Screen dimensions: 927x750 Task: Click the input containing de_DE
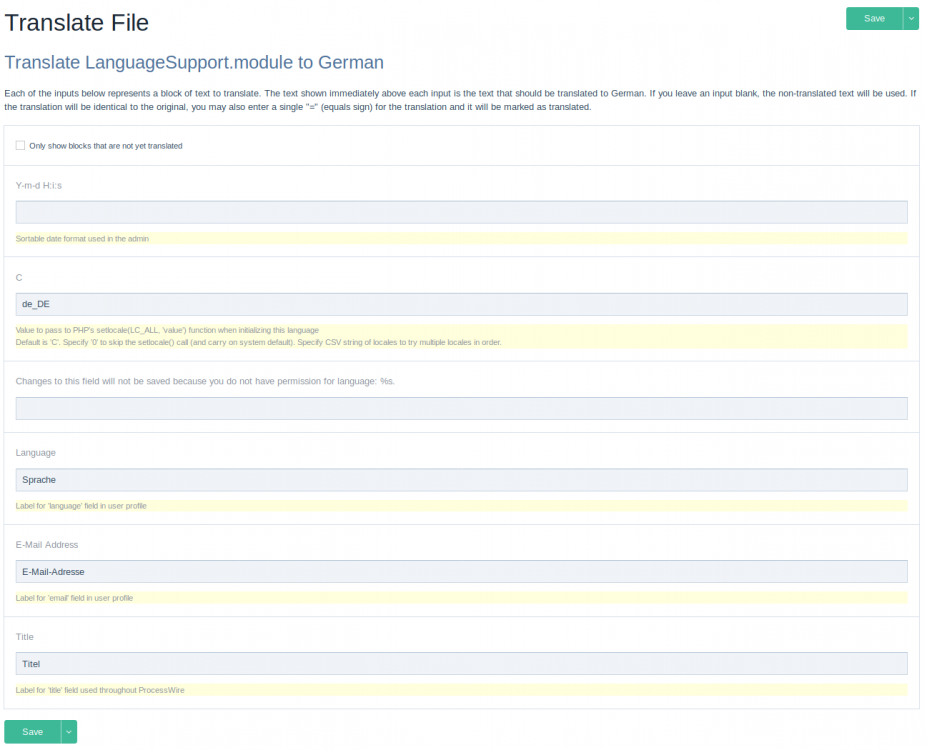coord(461,304)
